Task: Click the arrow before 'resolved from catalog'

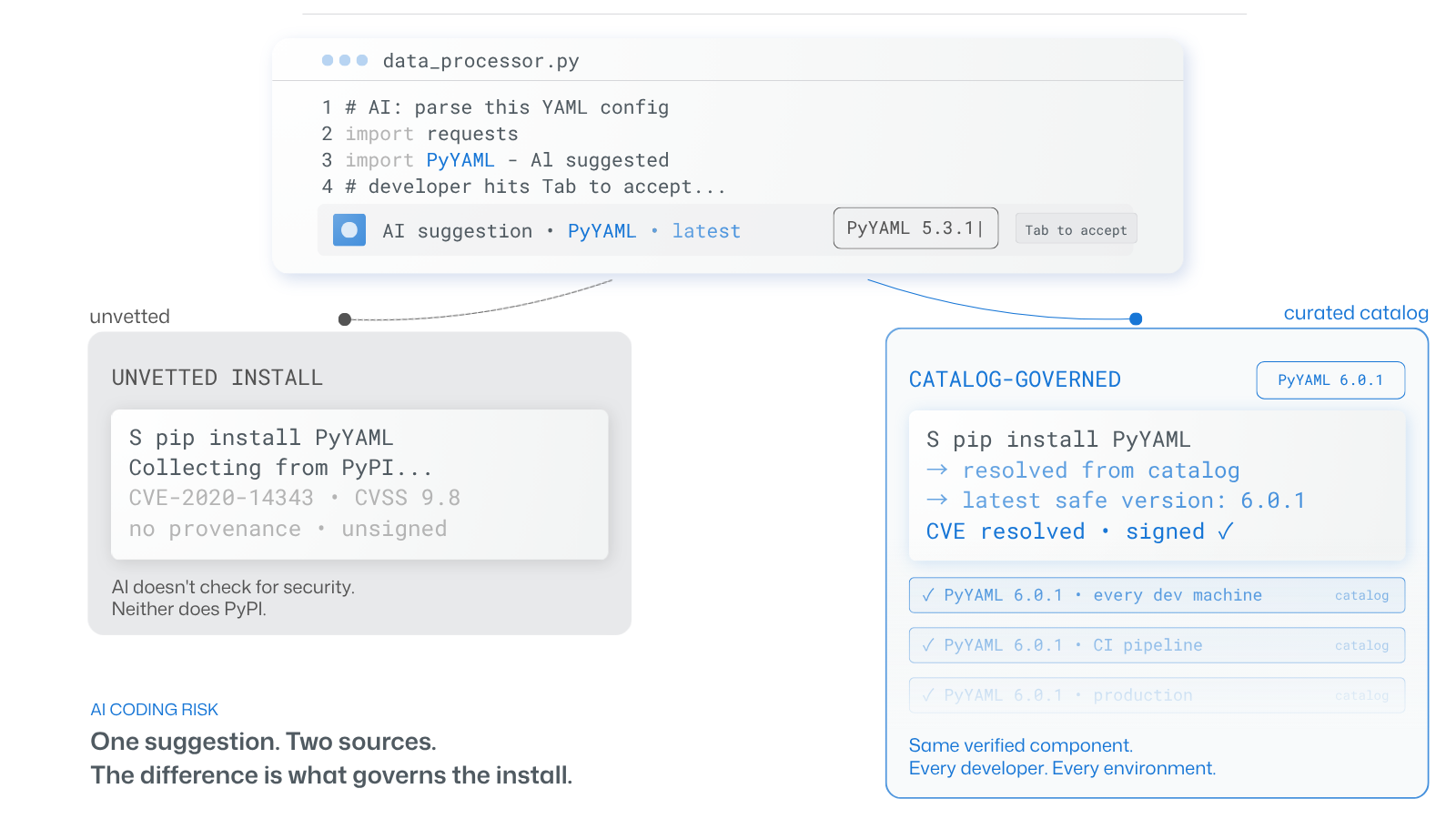Action: pyautogui.click(x=937, y=470)
